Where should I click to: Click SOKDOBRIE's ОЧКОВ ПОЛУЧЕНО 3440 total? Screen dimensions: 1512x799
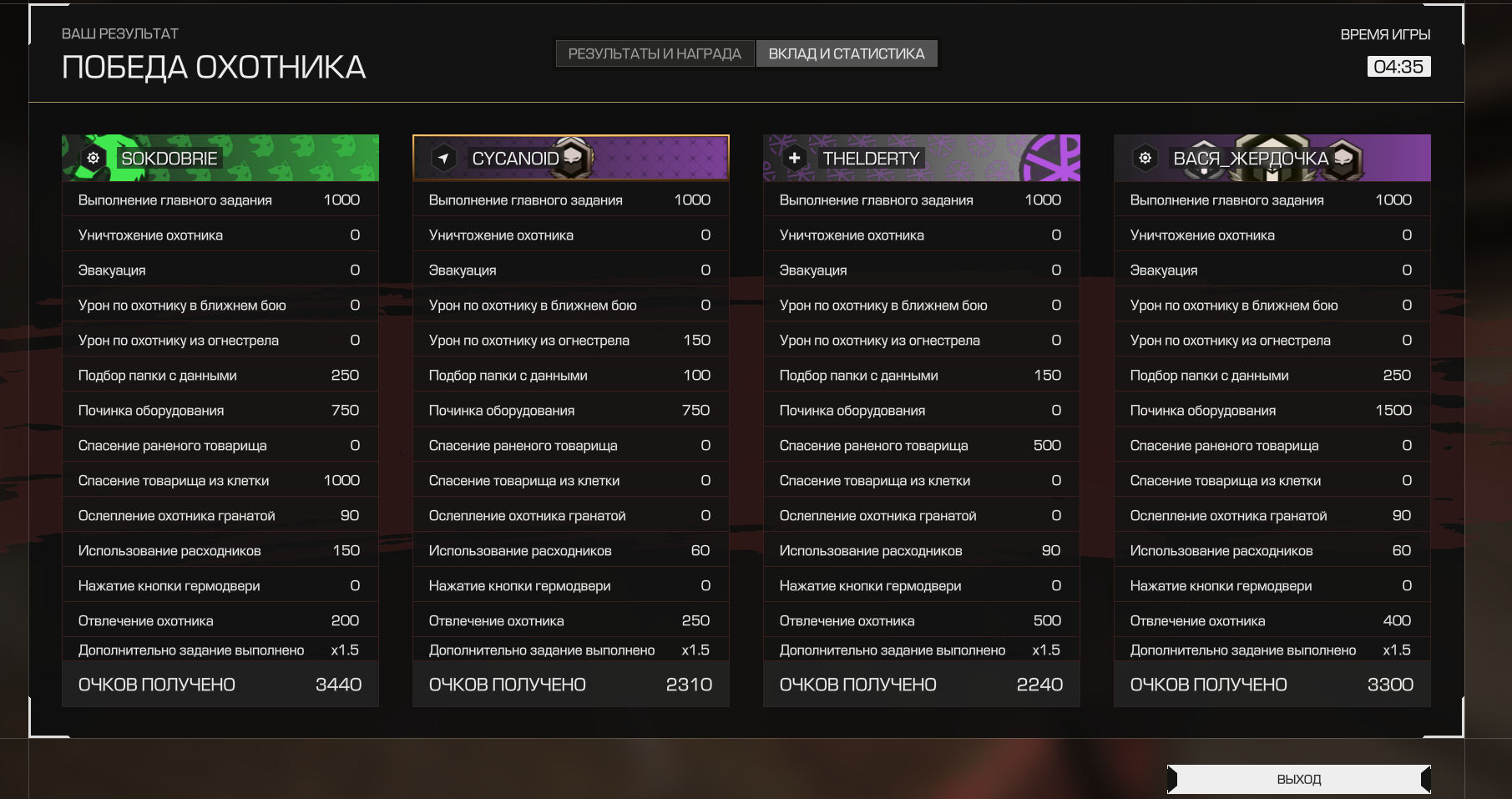[x=220, y=685]
